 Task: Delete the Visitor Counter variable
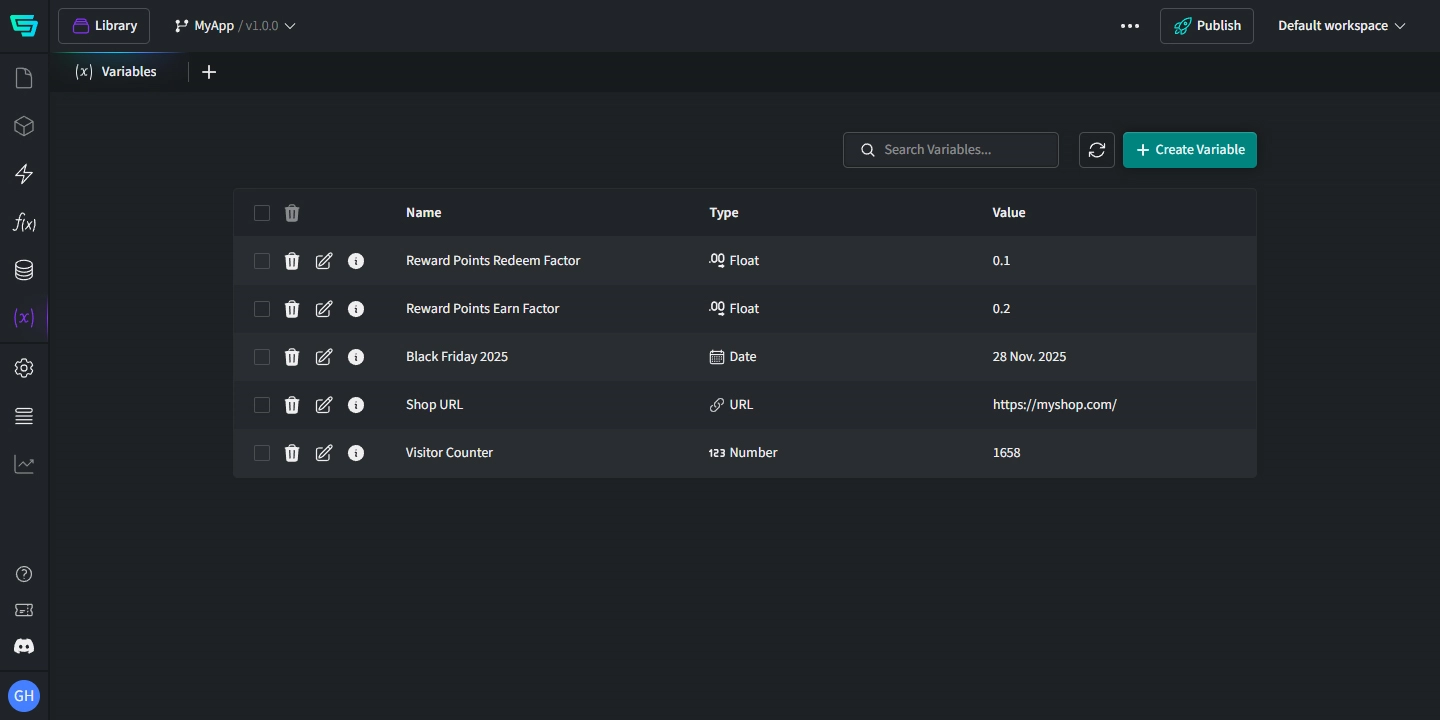[x=292, y=453]
